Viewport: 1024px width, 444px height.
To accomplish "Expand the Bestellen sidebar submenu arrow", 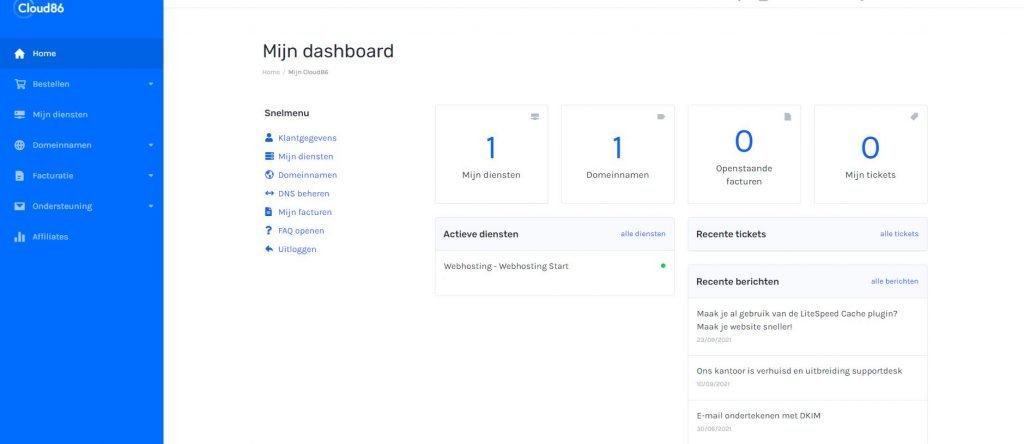I will point(151,84).
